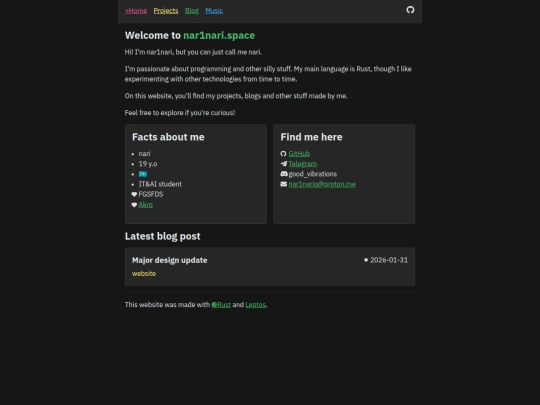Click the nar1nario@proton.me email link

pos(322,184)
